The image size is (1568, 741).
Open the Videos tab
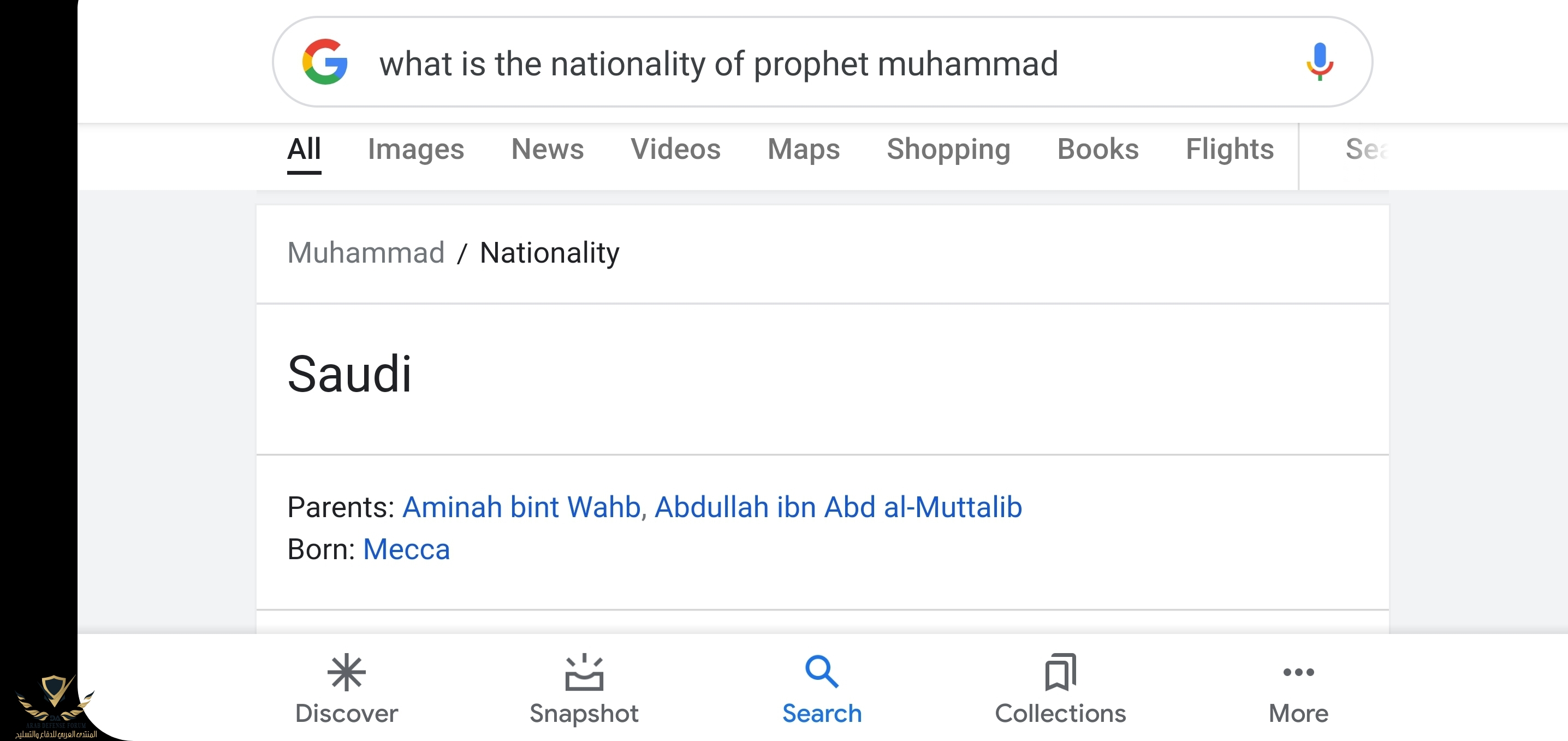pos(675,150)
